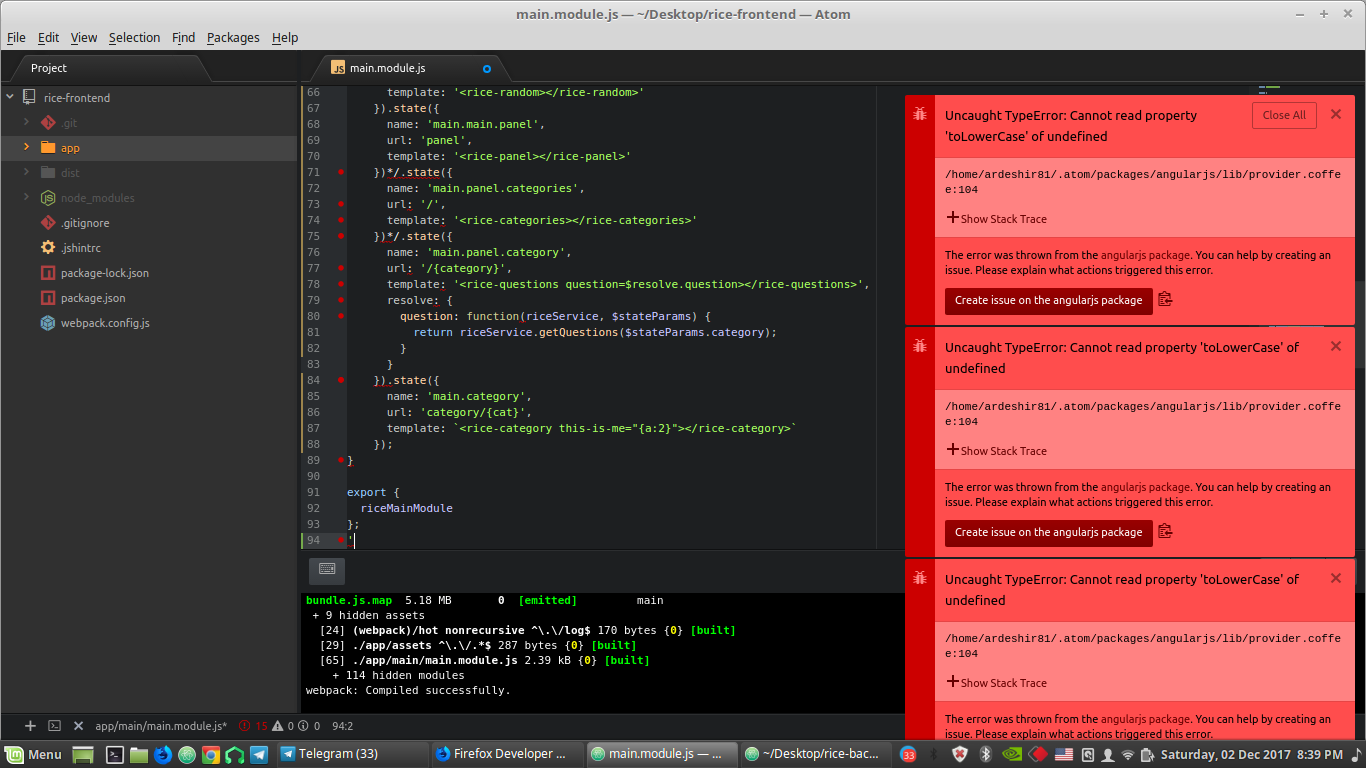Expand the app folder
The width and height of the screenshot is (1366, 768).
click(27, 148)
